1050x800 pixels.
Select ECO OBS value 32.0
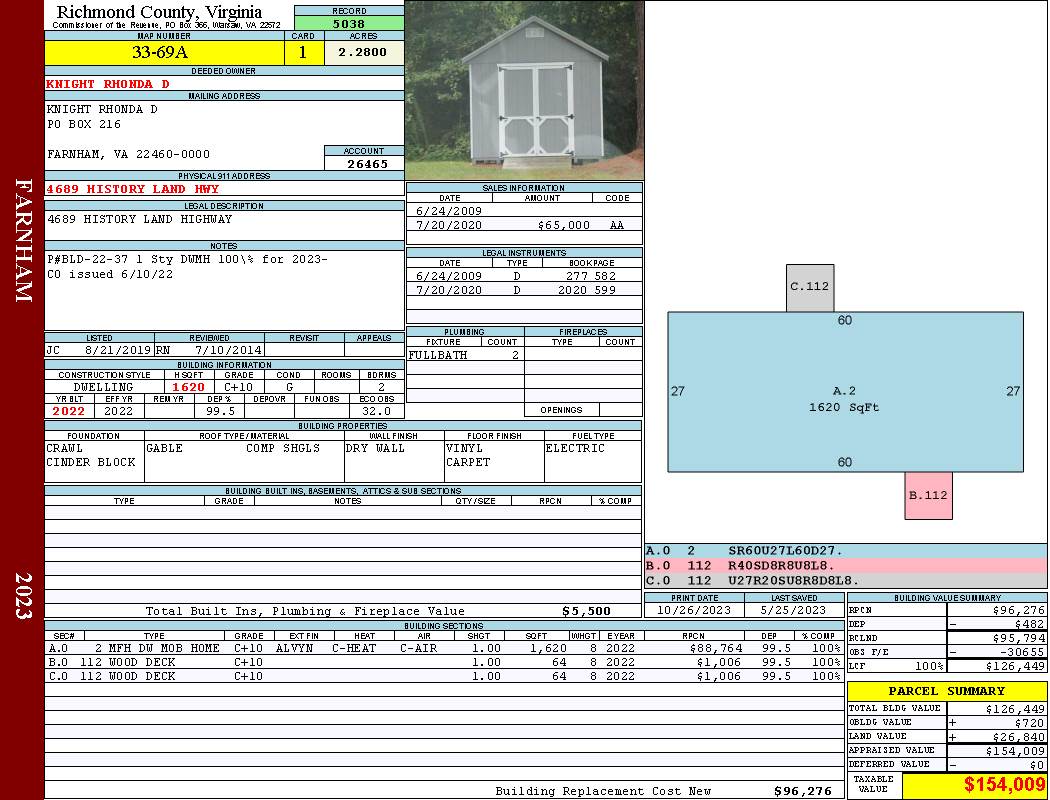pos(376,411)
